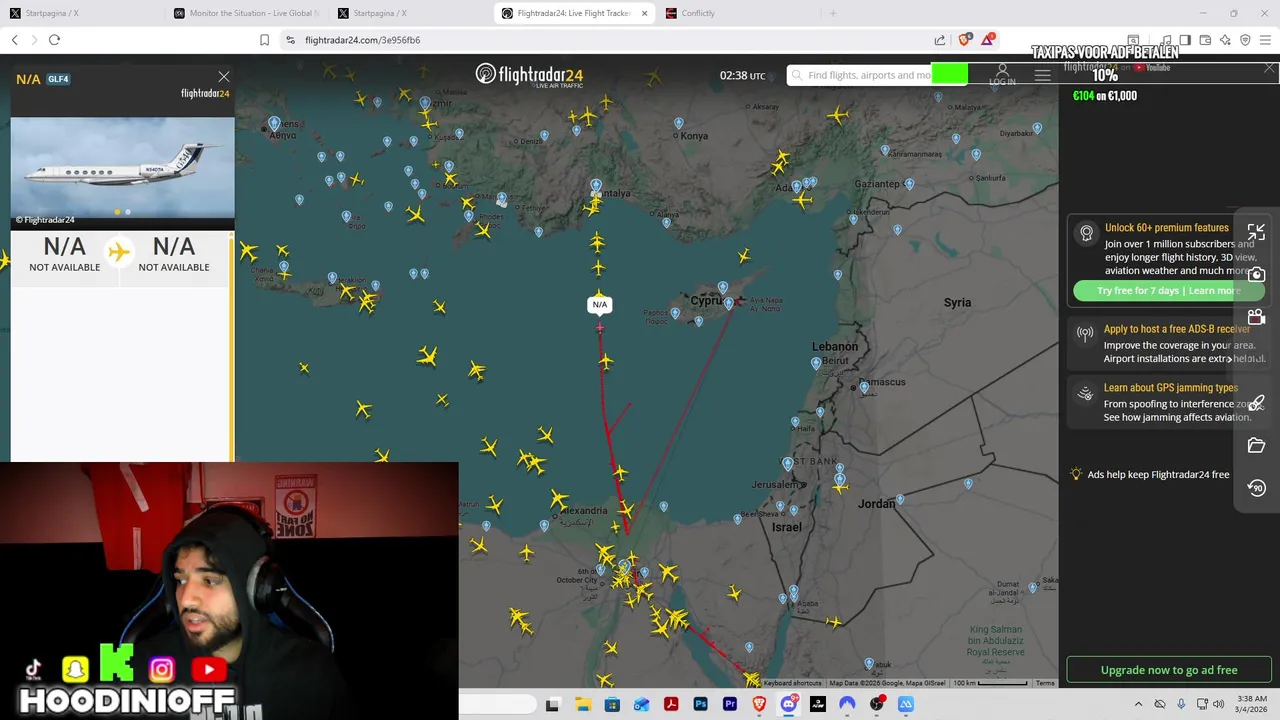
Task: Open Photoshop from taskbar
Action: point(700,704)
